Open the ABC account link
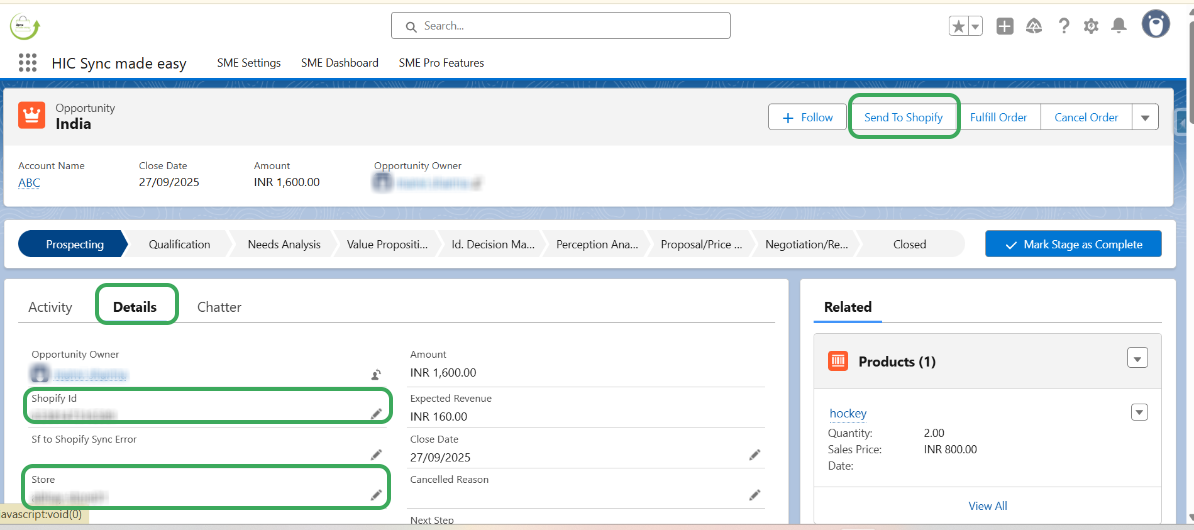The image size is (1194, 530). click(x=29, y=183)
